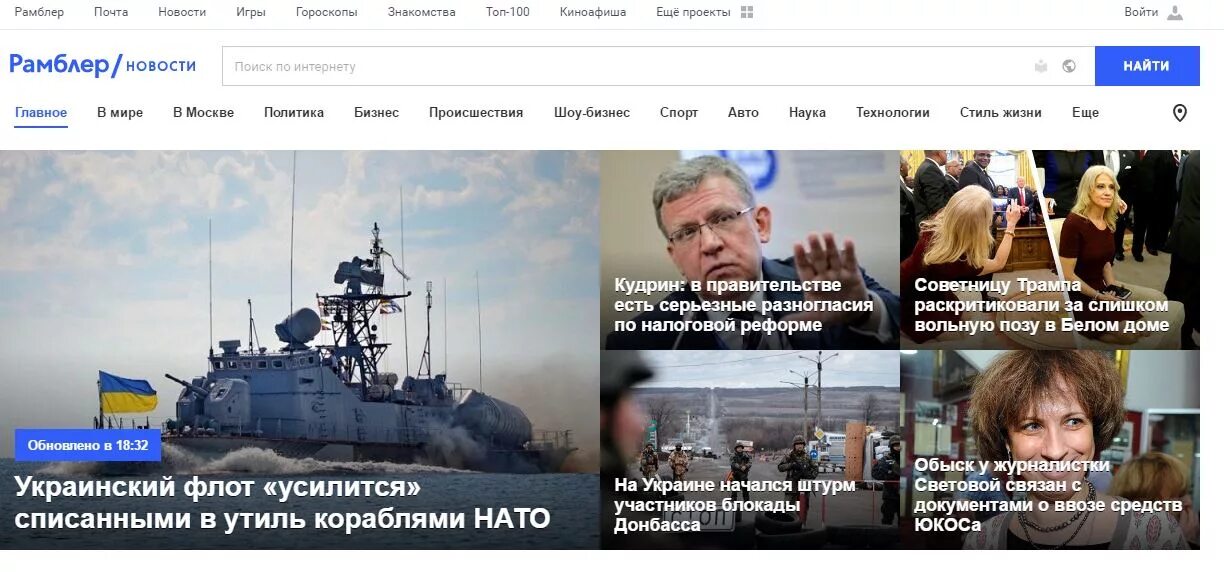Open the Политика section
1224x572 pixels.
pos(294,112)
